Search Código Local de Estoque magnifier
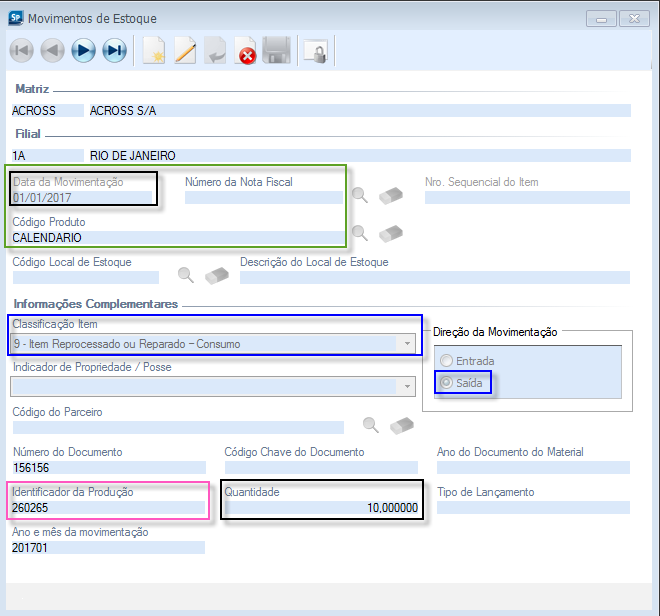660x616 pixels. coord(186,275)
